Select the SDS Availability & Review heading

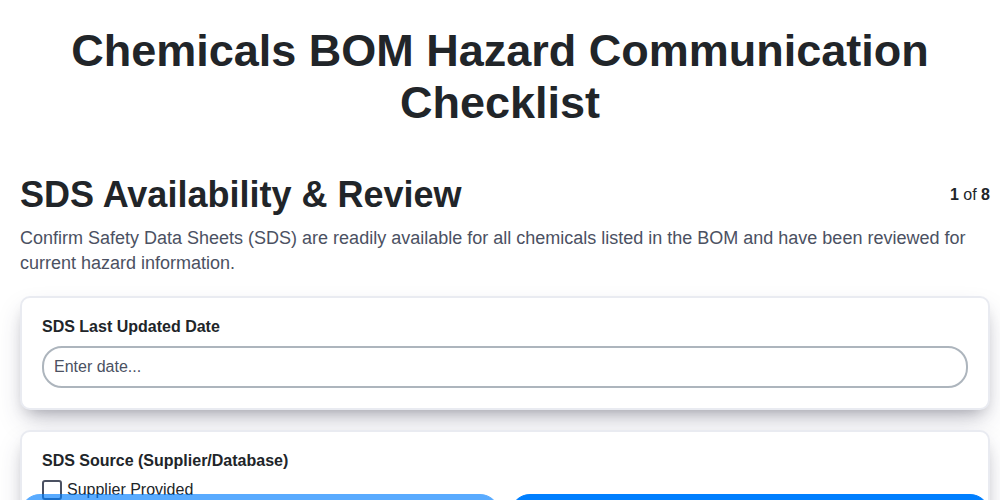click(241, 195)
